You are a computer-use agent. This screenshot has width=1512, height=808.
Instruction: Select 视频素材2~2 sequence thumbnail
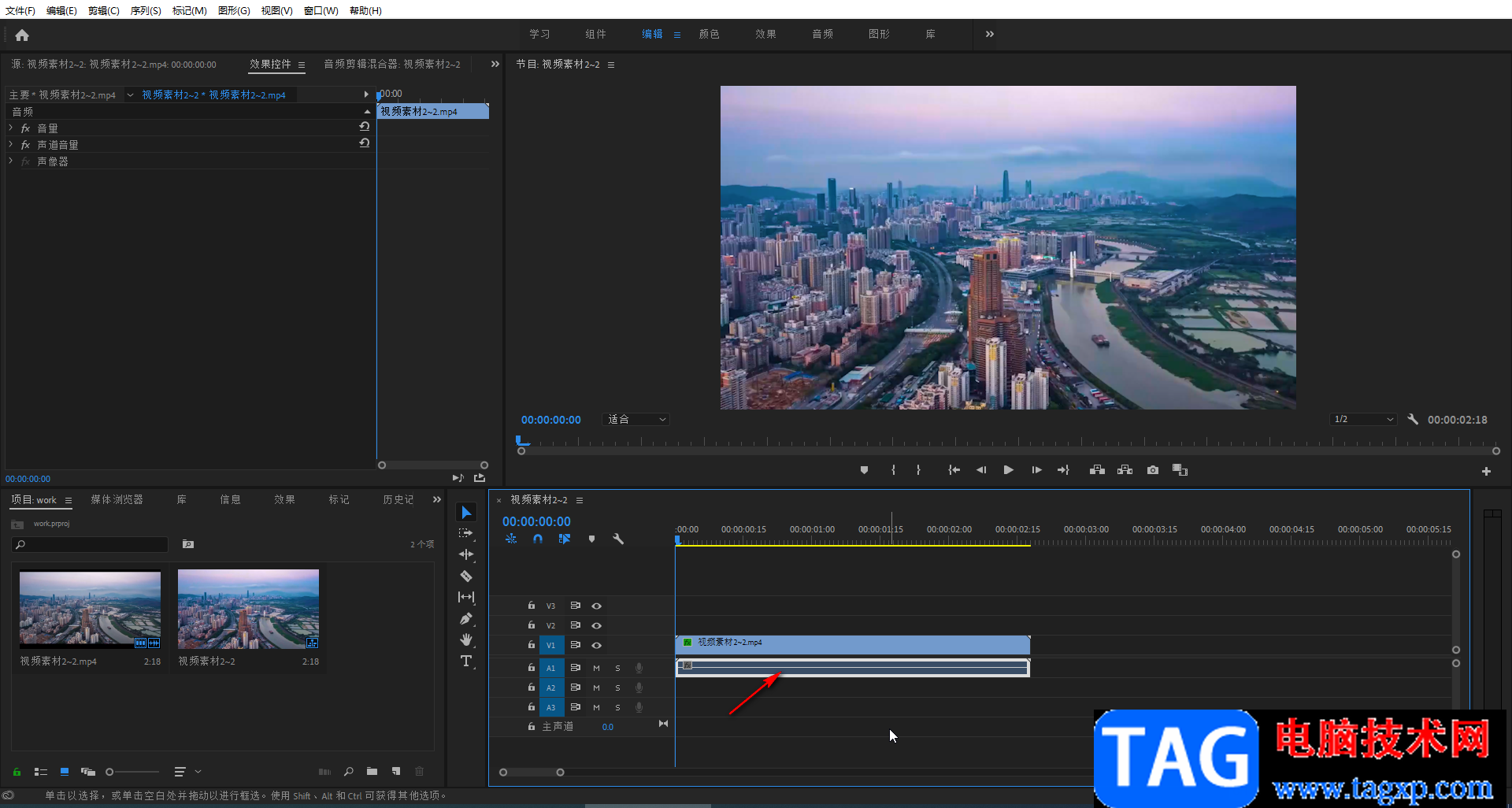(248, 609)
